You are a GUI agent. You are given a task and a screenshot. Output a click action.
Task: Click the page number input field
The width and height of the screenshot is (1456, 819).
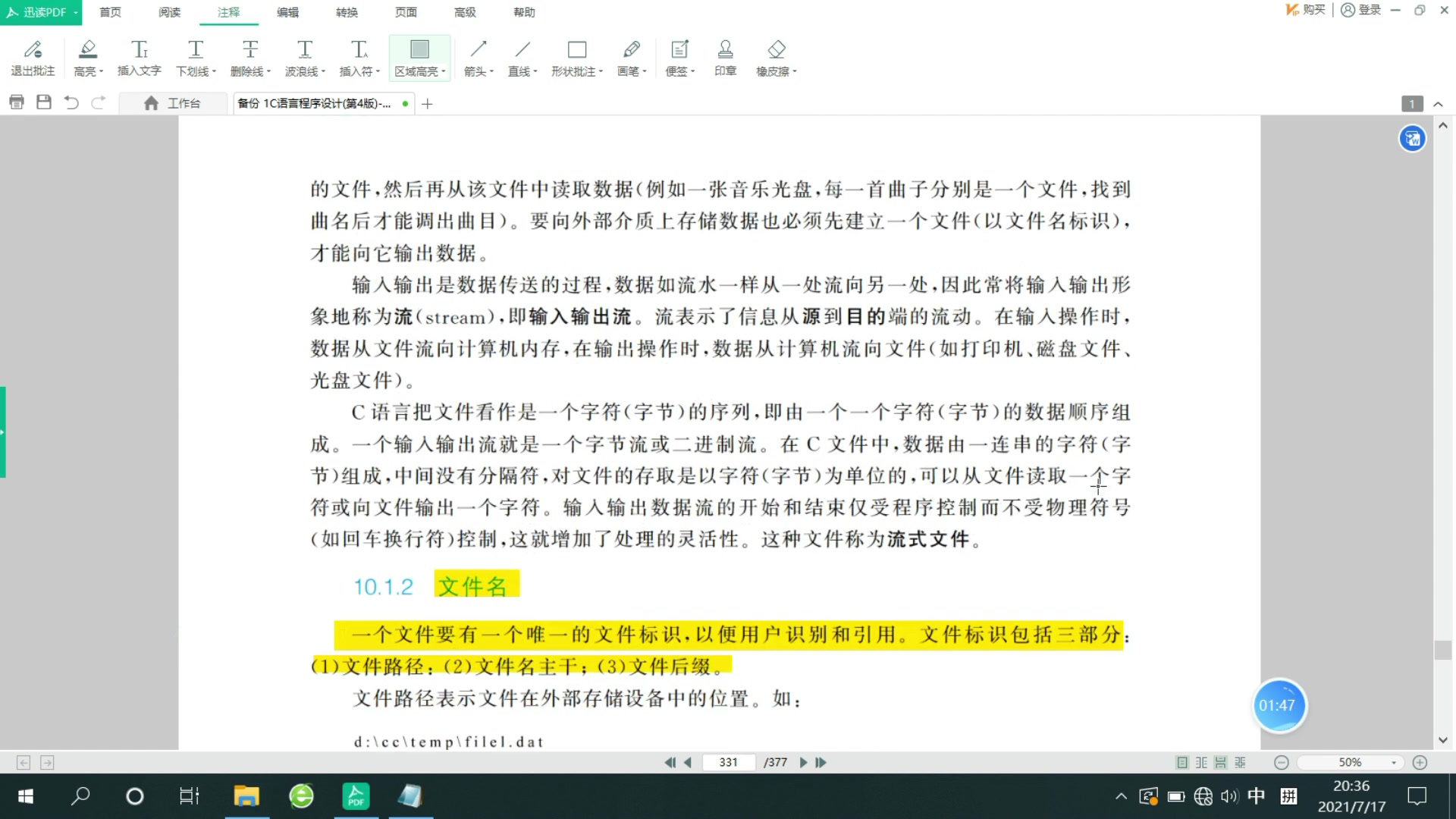(x=728, y=762)
